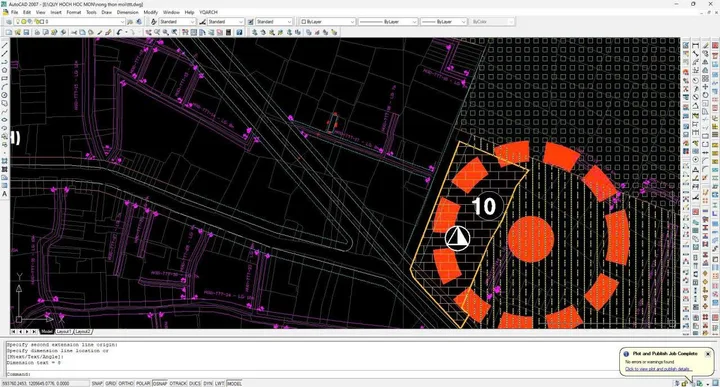This screenshot has width=720, height=387.
Task: Open the ByLayer color control dropdown
Action: [328, 22]
